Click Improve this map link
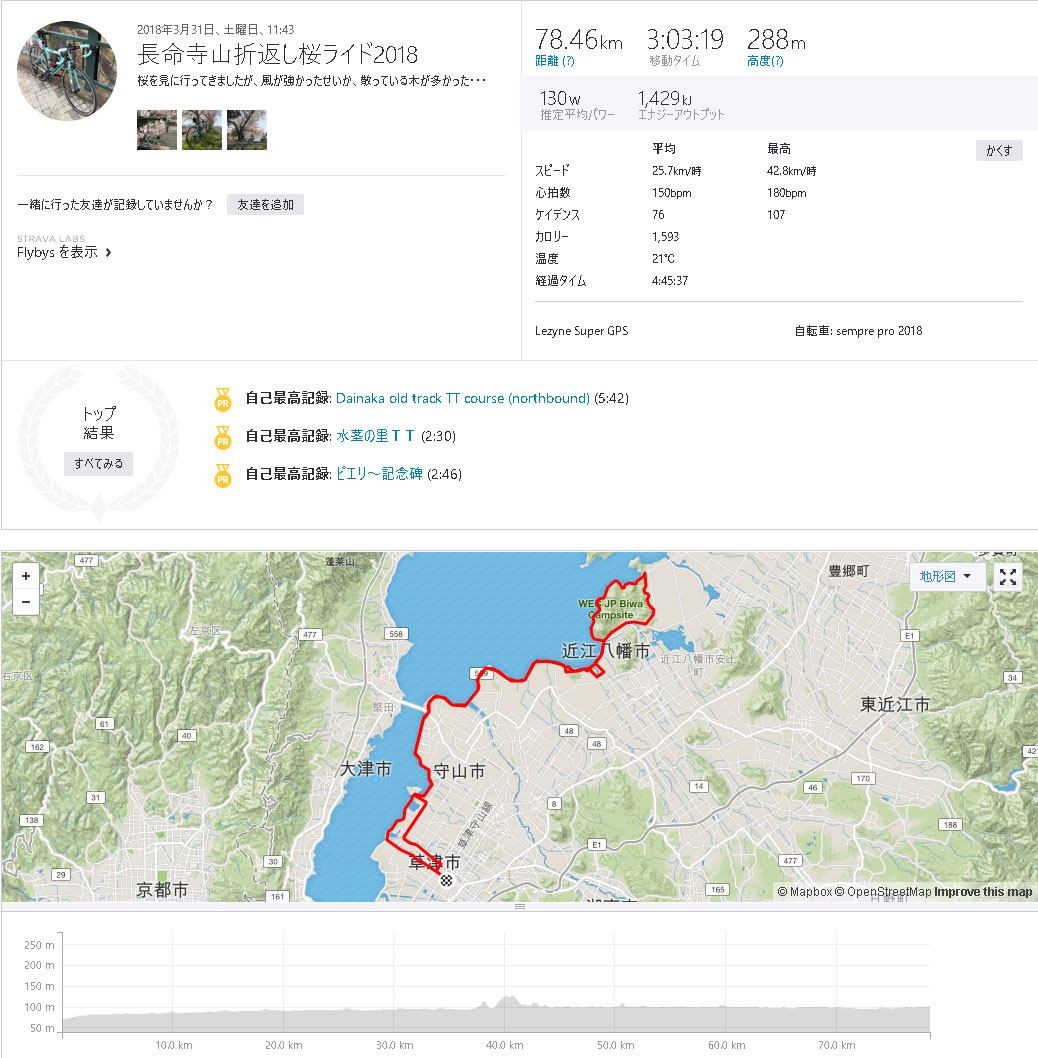This screenshot has height=1058, width=1038. (983, 892)
